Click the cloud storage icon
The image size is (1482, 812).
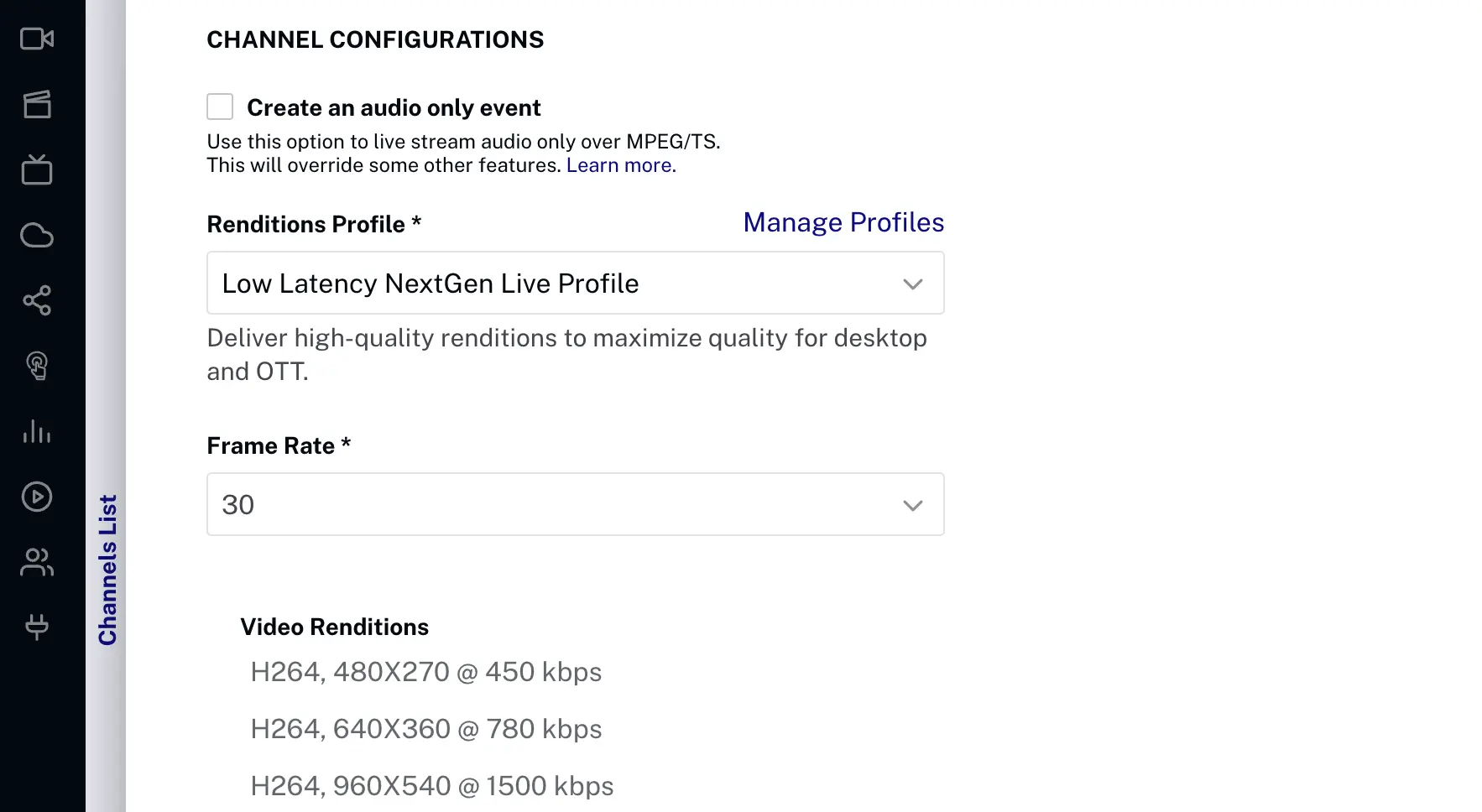(37, 235)
